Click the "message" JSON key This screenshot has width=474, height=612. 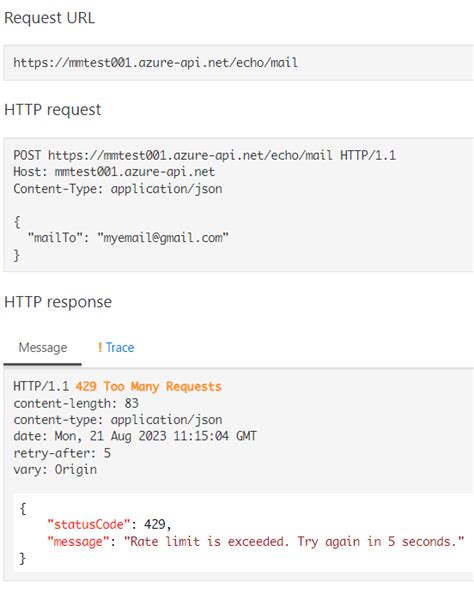click(x=78, y=542)
